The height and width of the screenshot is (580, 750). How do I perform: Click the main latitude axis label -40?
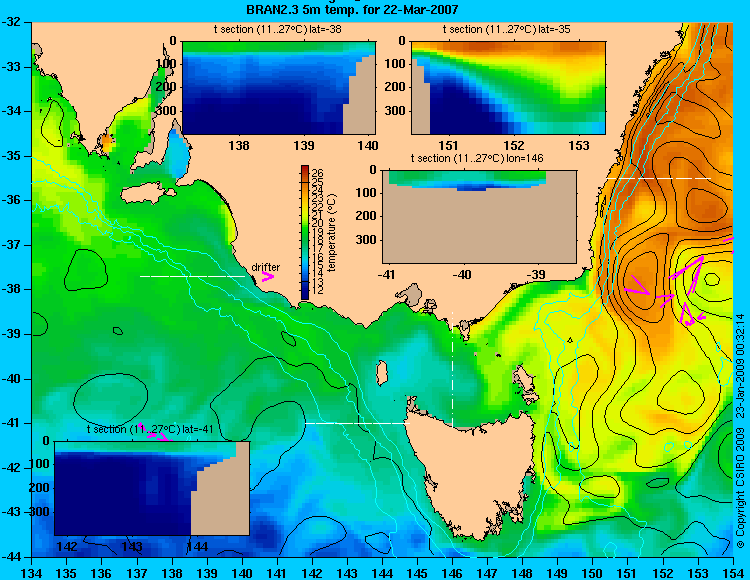[11, 379]
